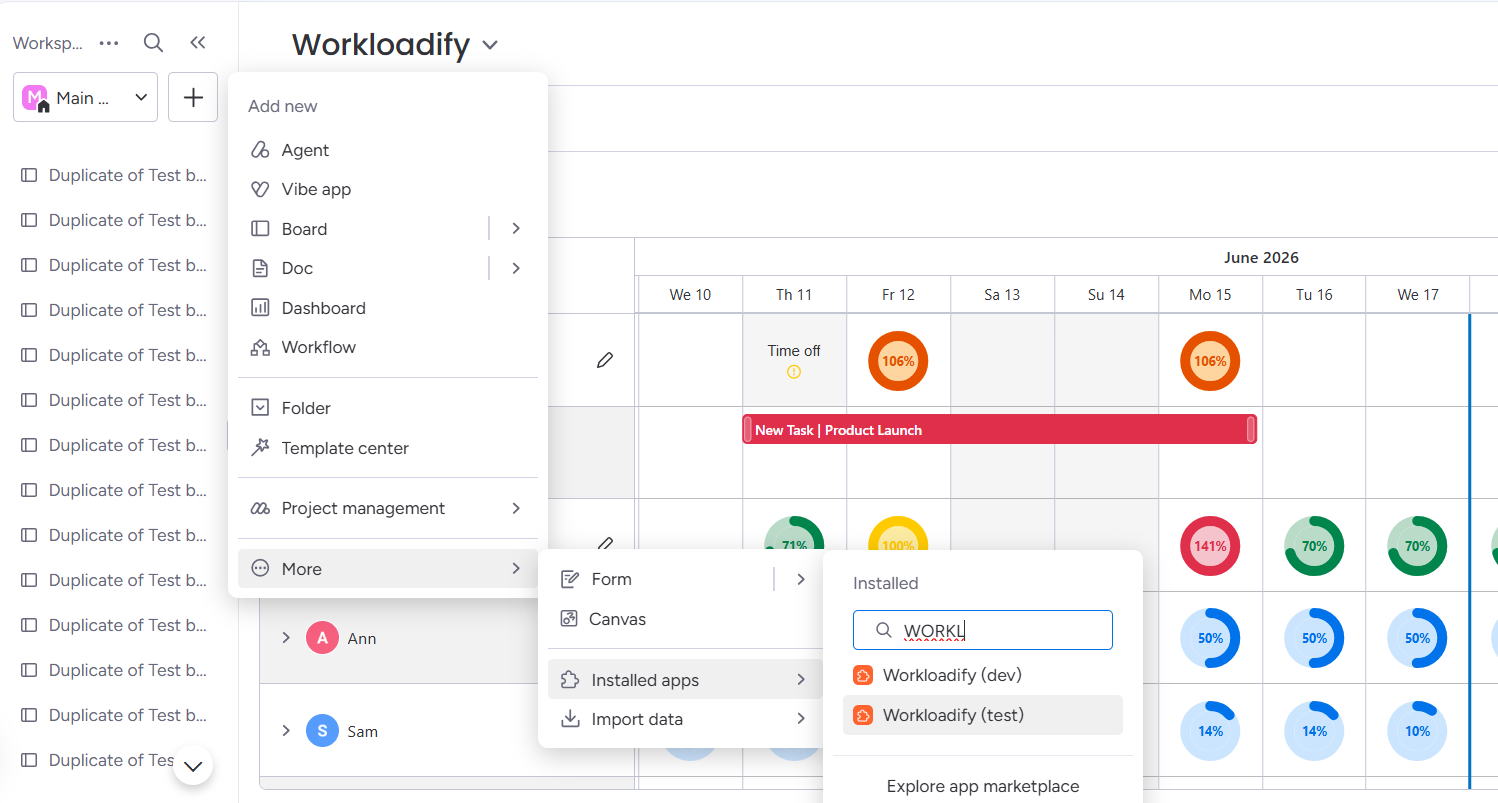Expand the Board submenu arrow
The width and height of the screenshot is (1498, 803).
[x=516, y=229]
